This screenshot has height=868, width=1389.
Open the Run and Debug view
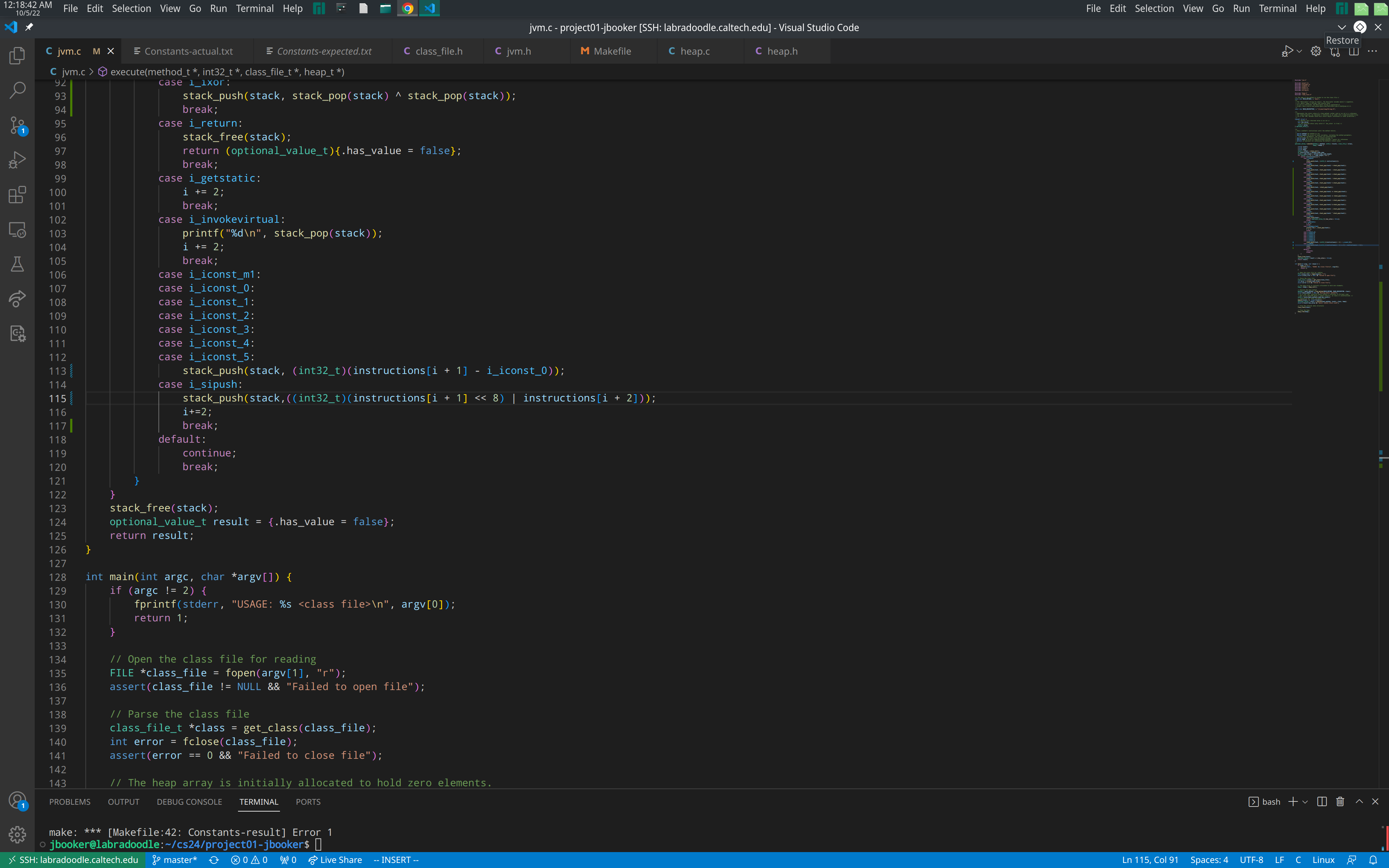coord(17,160)
